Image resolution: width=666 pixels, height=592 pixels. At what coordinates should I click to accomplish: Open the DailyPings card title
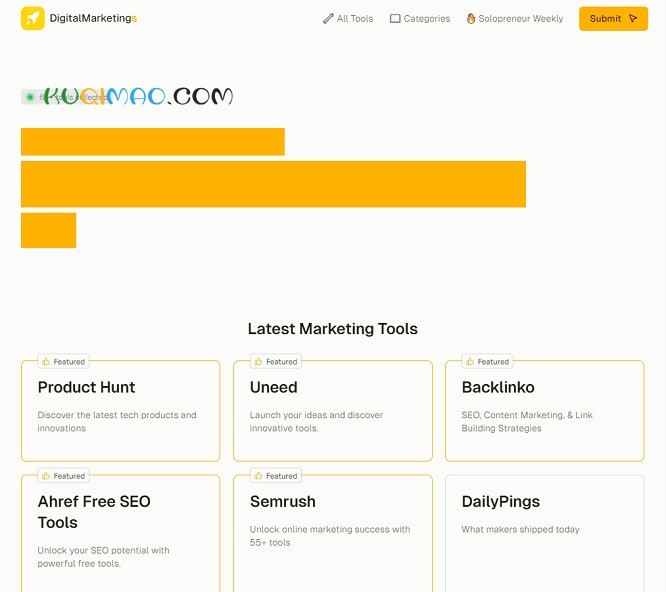pos(501,502)
